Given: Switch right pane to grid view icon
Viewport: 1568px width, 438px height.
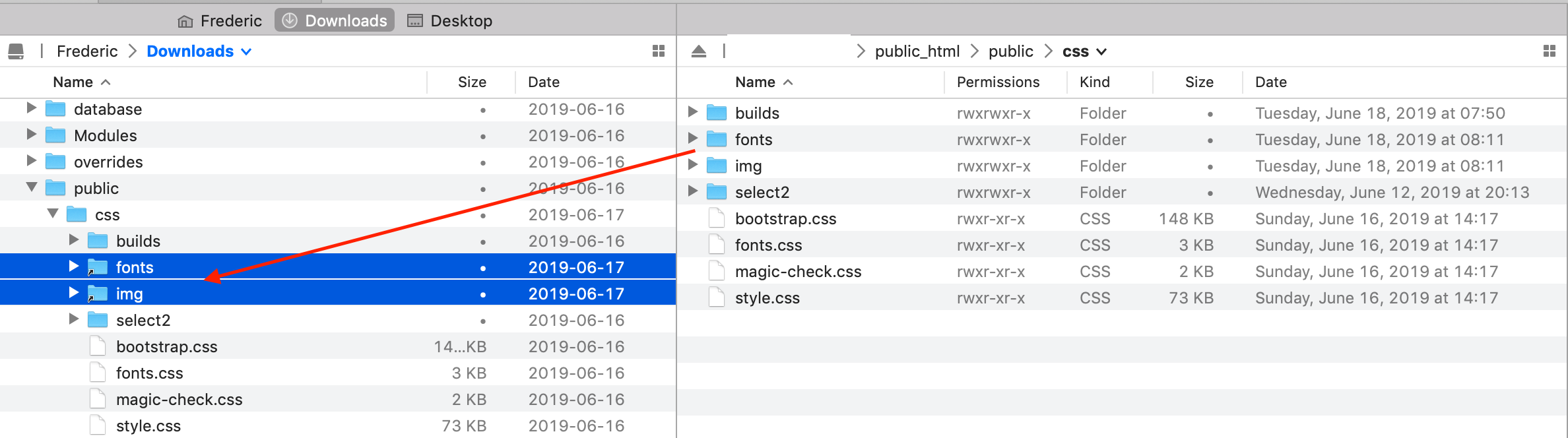Looking at the screenshot, I should tap(1550, 51).
